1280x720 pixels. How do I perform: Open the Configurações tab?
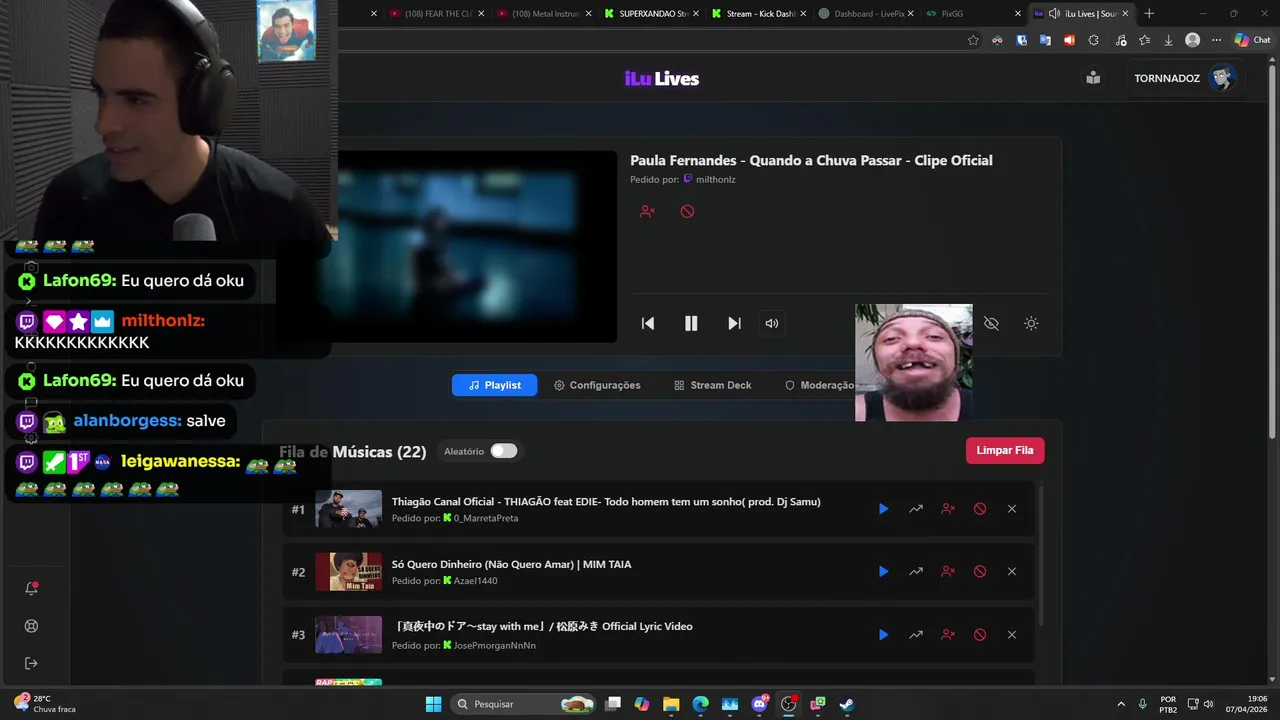[597, 385]
